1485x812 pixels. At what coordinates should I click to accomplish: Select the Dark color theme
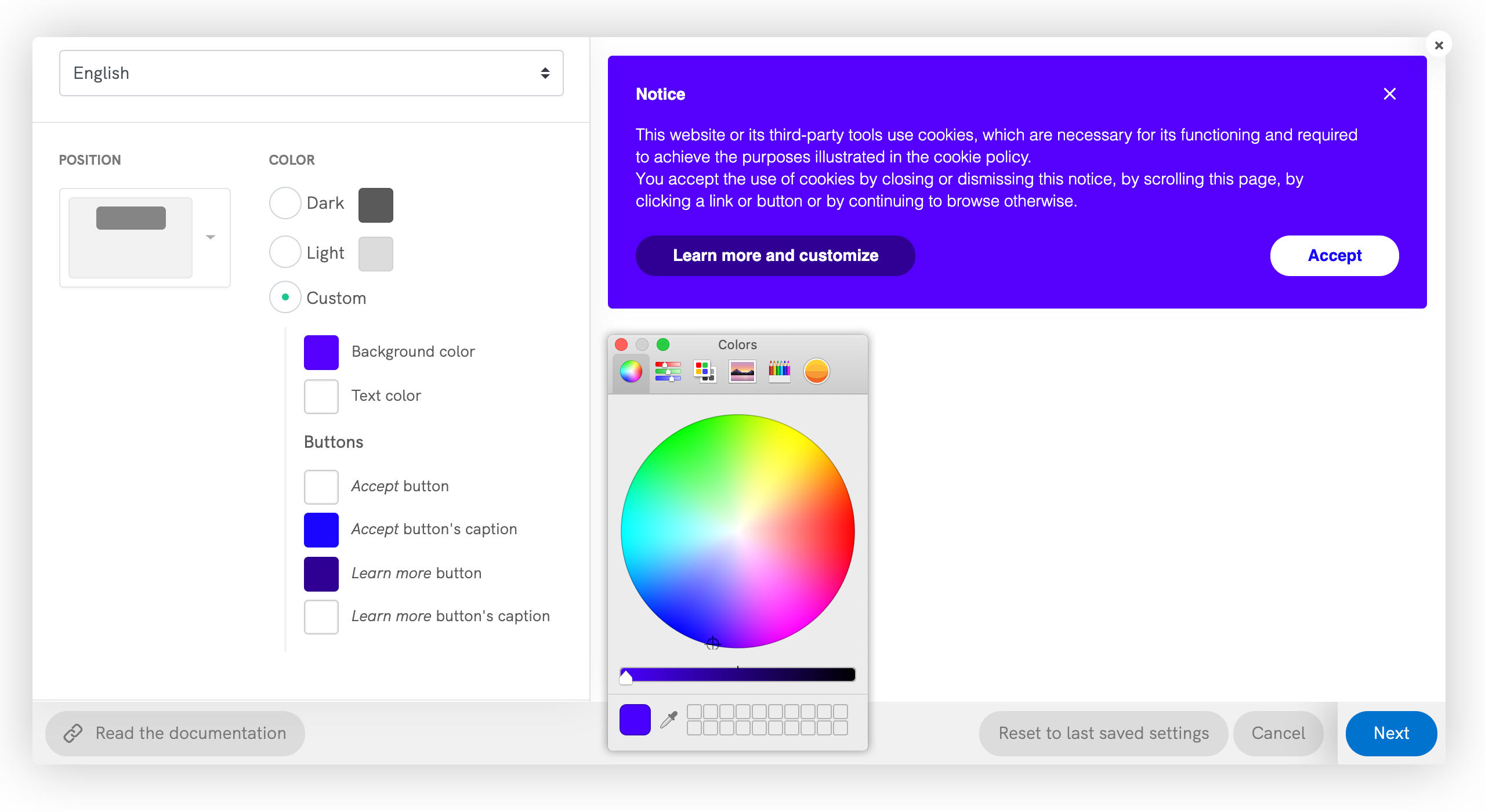click(x=285, y=204)
